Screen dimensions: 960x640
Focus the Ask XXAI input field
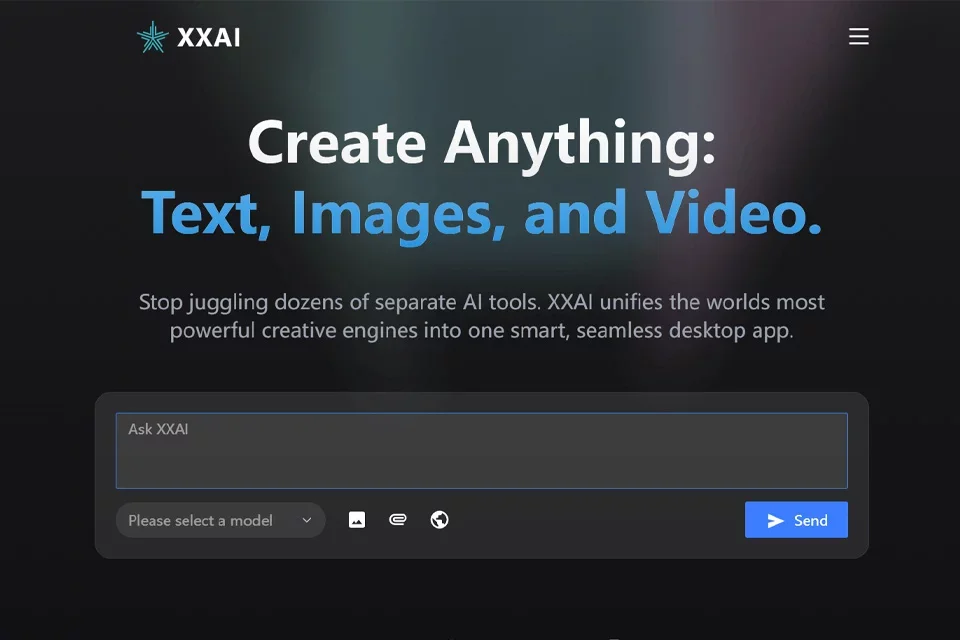pyautogui.click(x=482, y=451)
